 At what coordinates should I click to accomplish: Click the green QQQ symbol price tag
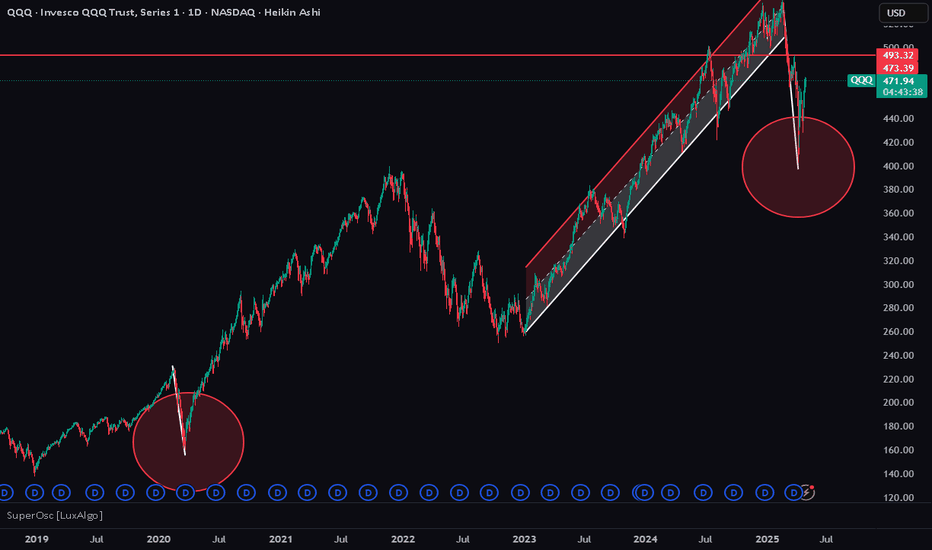point(861,80)
